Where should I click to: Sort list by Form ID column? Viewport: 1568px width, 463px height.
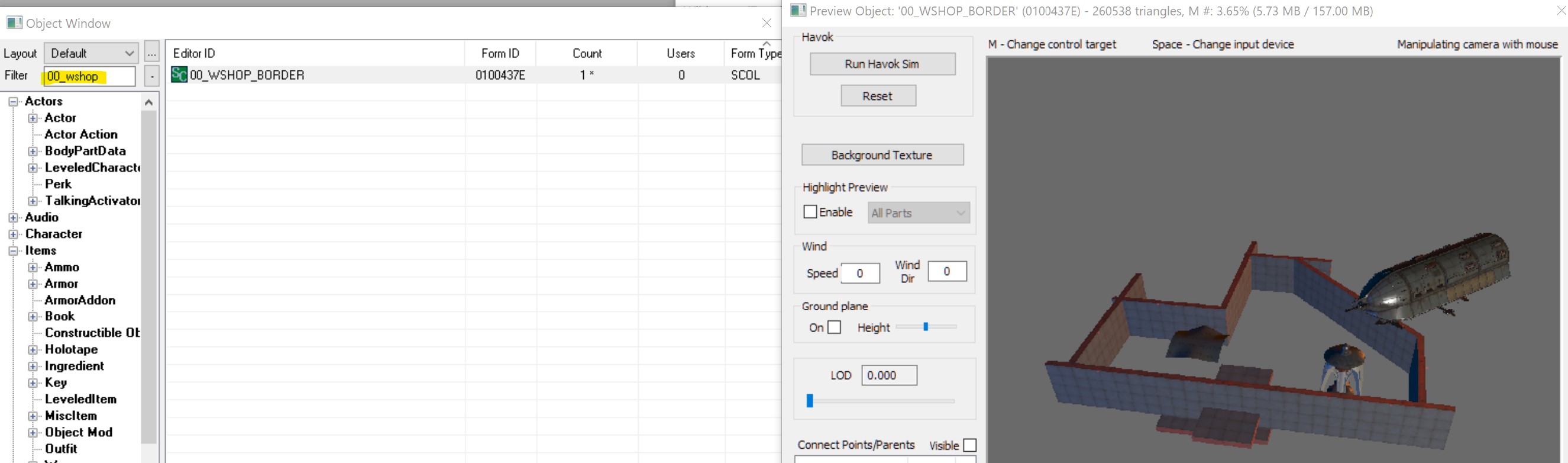(500, 53)
